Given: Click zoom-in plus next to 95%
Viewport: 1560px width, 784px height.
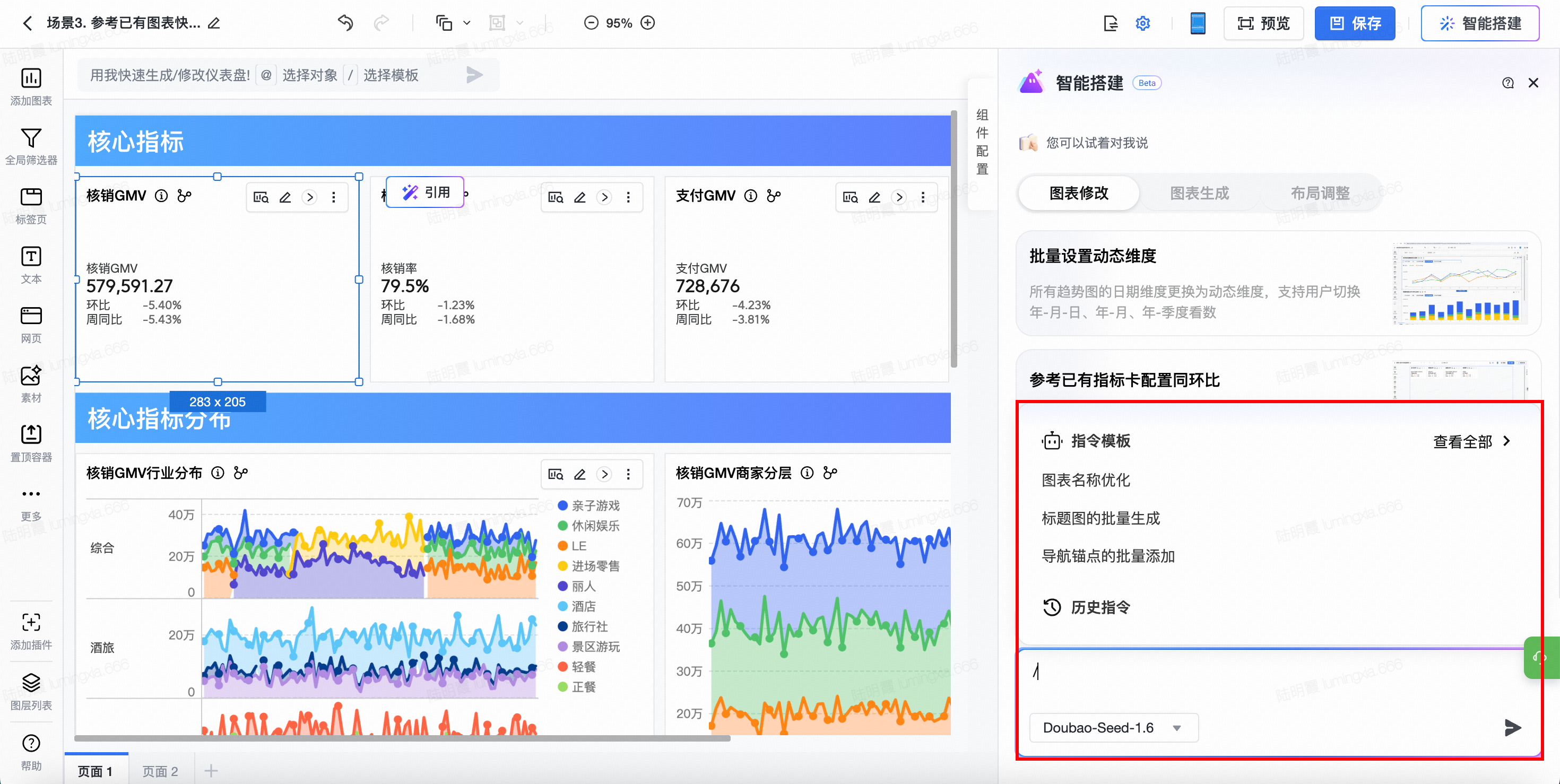Looking at the screenshot, I should pyautogui.click(x=648, y=23).
